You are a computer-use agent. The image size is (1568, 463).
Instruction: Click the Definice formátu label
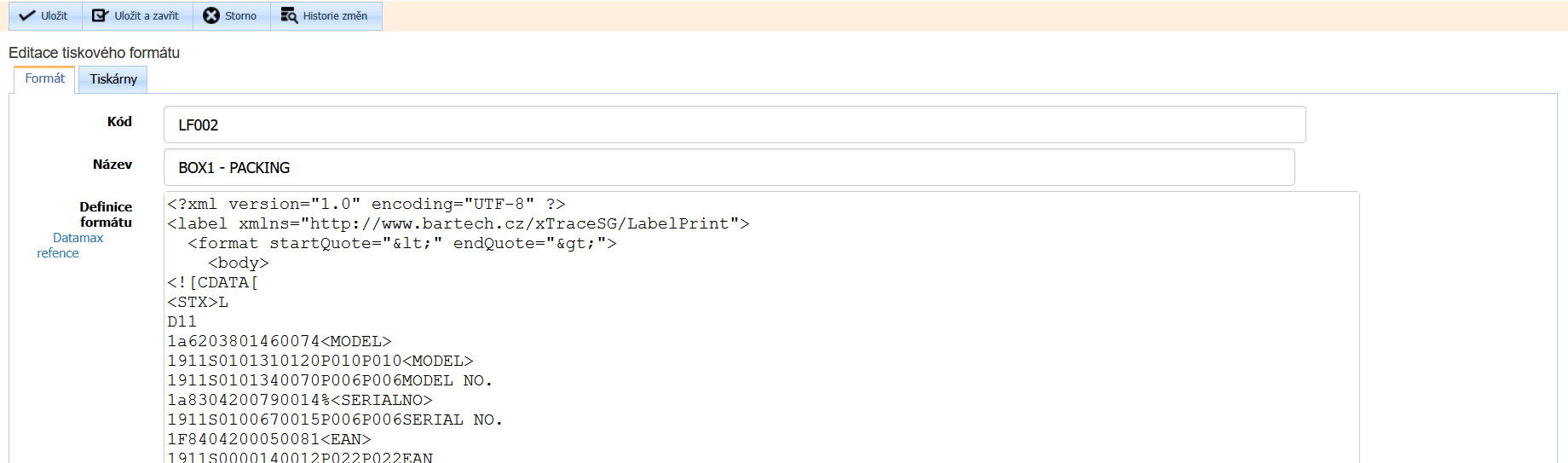pyautogui.click(x=106, y=214)
